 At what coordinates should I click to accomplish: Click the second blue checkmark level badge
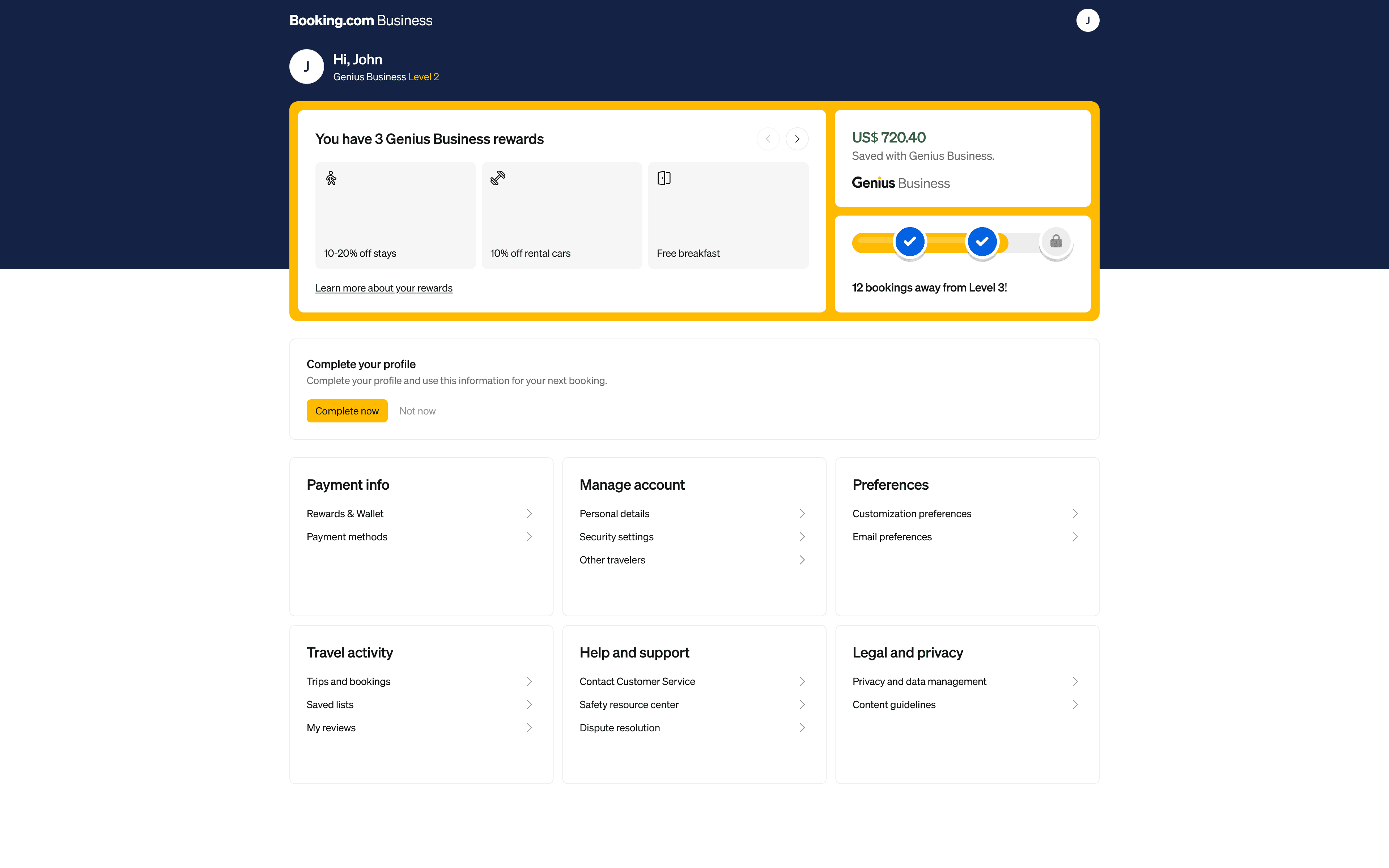982,242
